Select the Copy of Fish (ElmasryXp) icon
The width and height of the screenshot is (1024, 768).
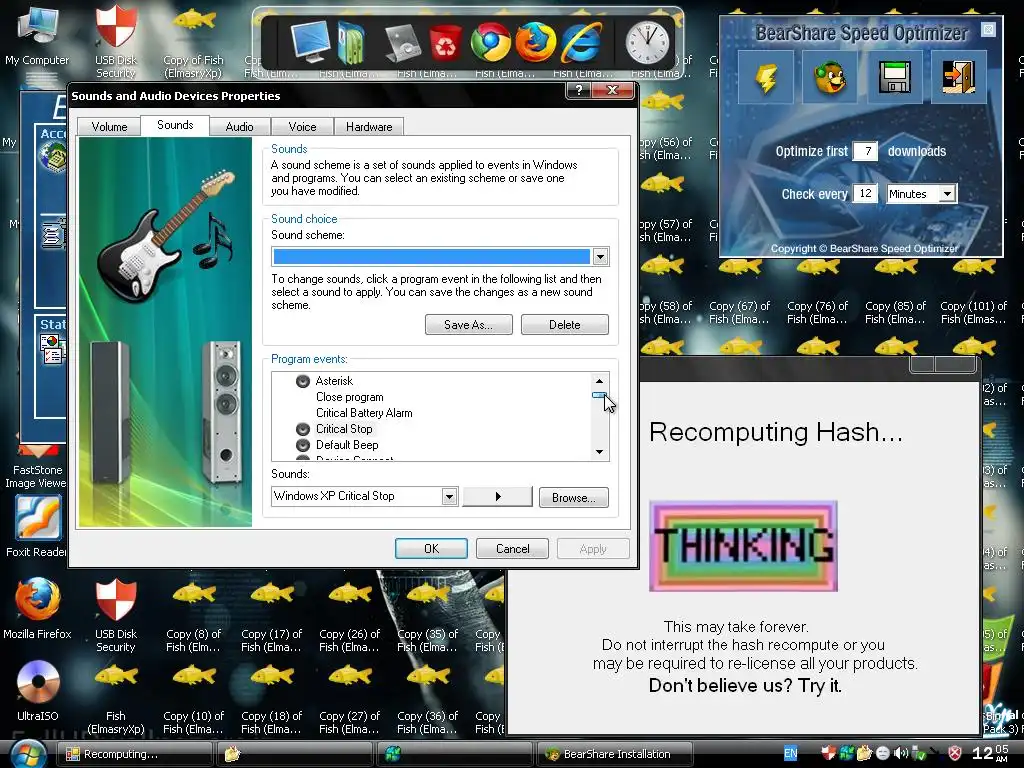pos(193,40)
